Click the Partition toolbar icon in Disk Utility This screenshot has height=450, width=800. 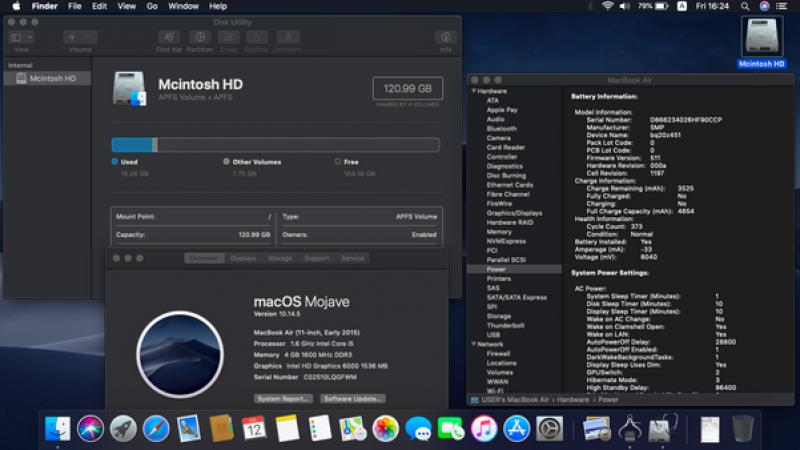point(199,37)
